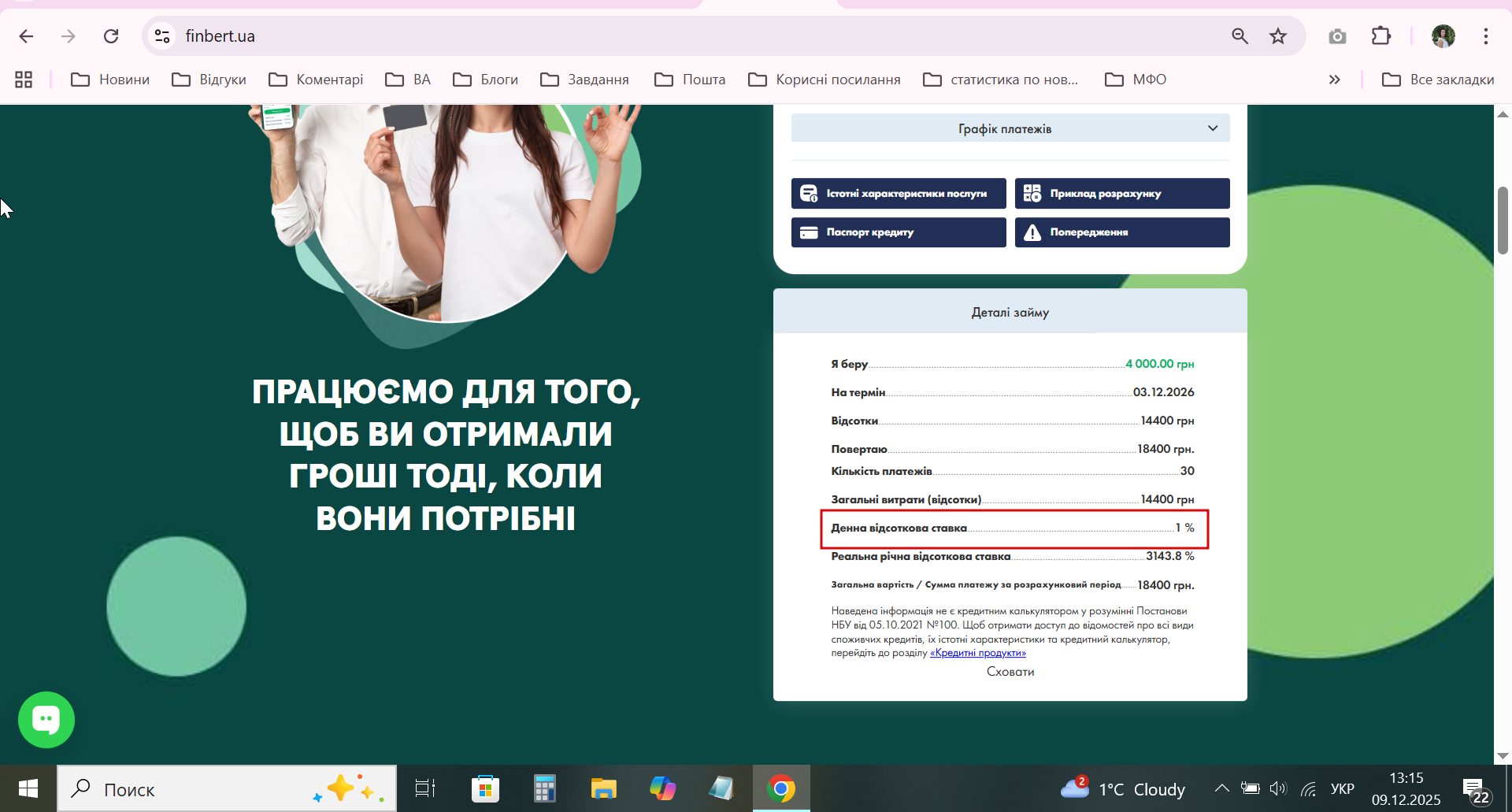View site information icon in address bar
Viewport: 1512px width, 812px height.
pos(162,36)
